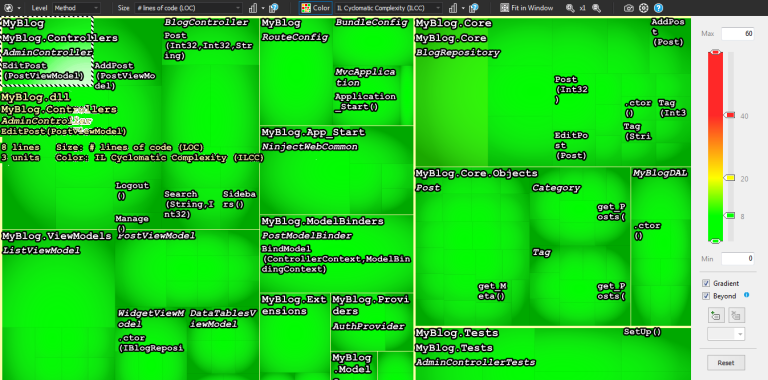768x380 pixels.
Task: Click the info icon beside Beyond
Action: [x=746, y=295]
